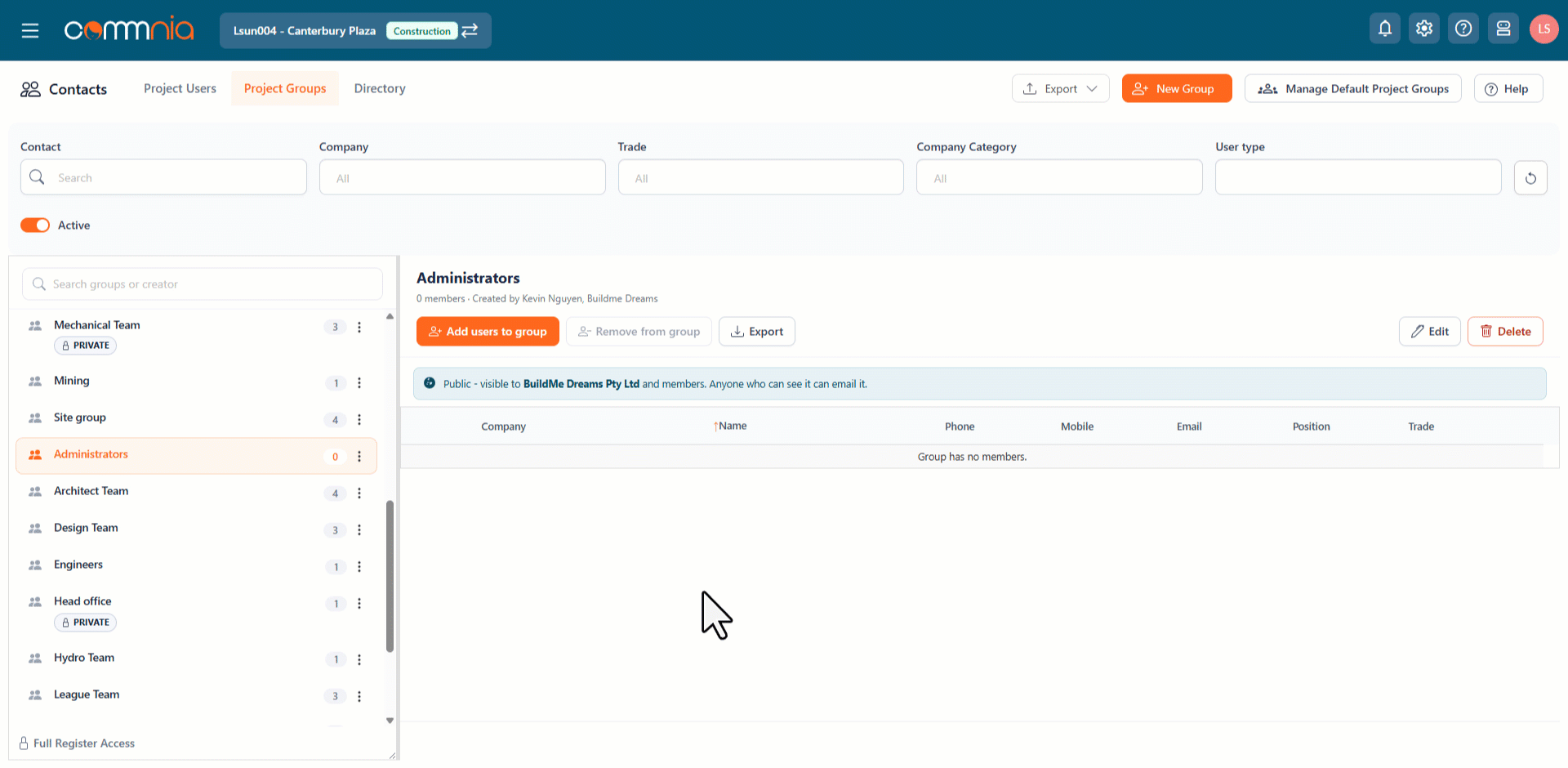Screen dimensions: 1568x768
Task: Open options menu for Engineers group
Action: (x=359, y=567)
